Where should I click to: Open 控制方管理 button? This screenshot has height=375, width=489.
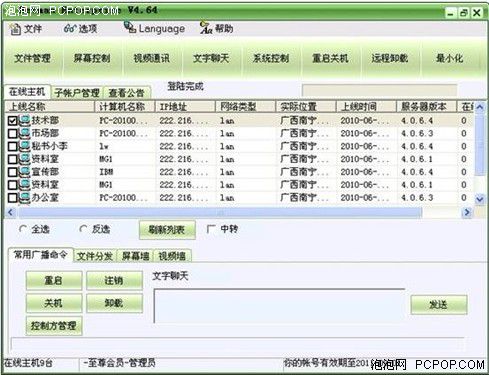[54, 326]
